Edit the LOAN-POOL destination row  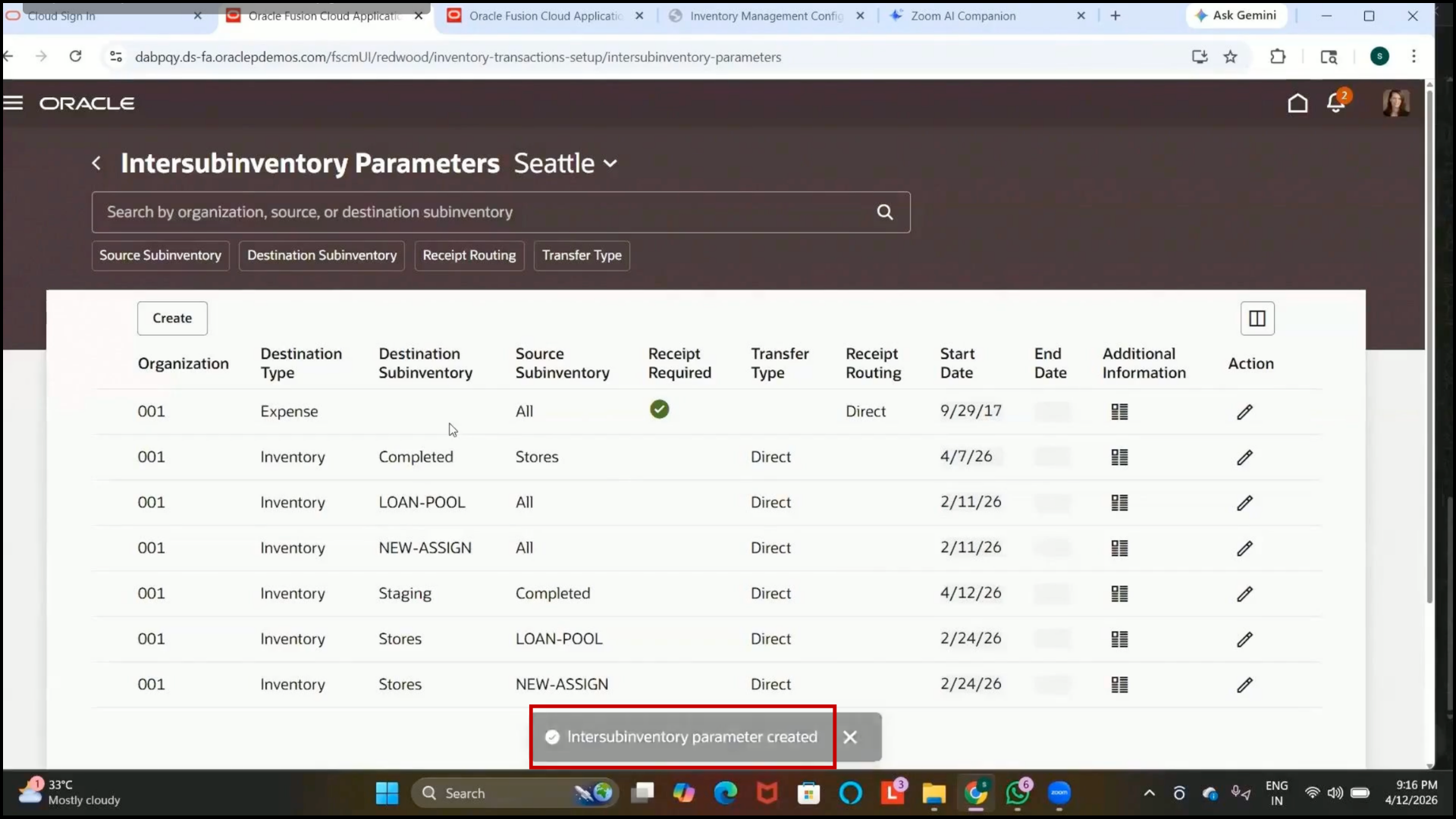1244,503
